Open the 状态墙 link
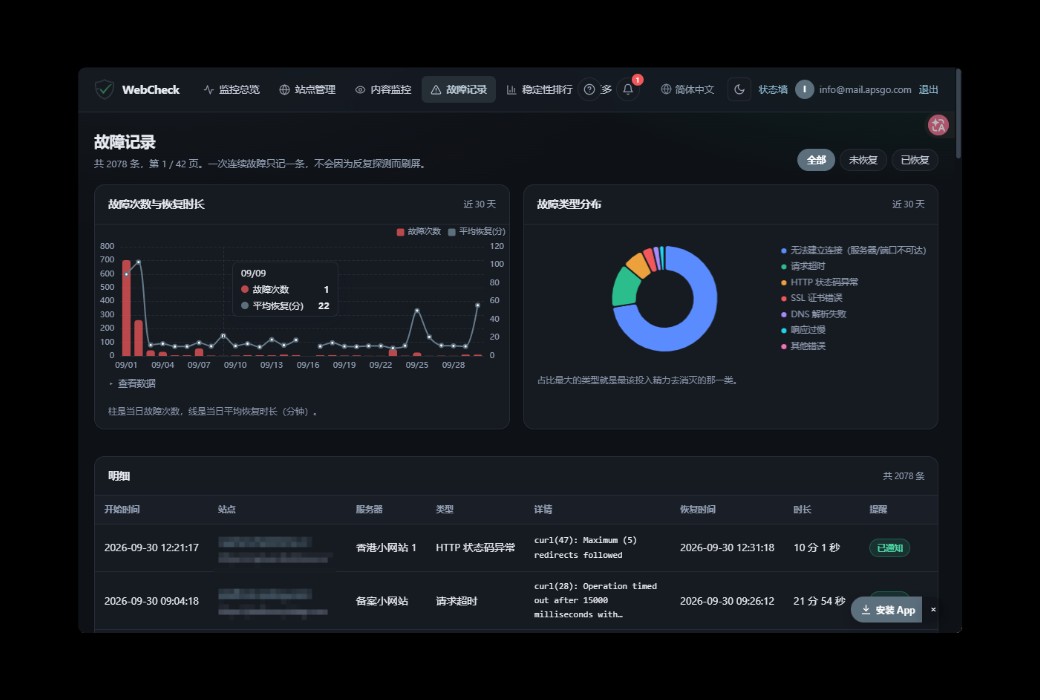 pos(773,90)
